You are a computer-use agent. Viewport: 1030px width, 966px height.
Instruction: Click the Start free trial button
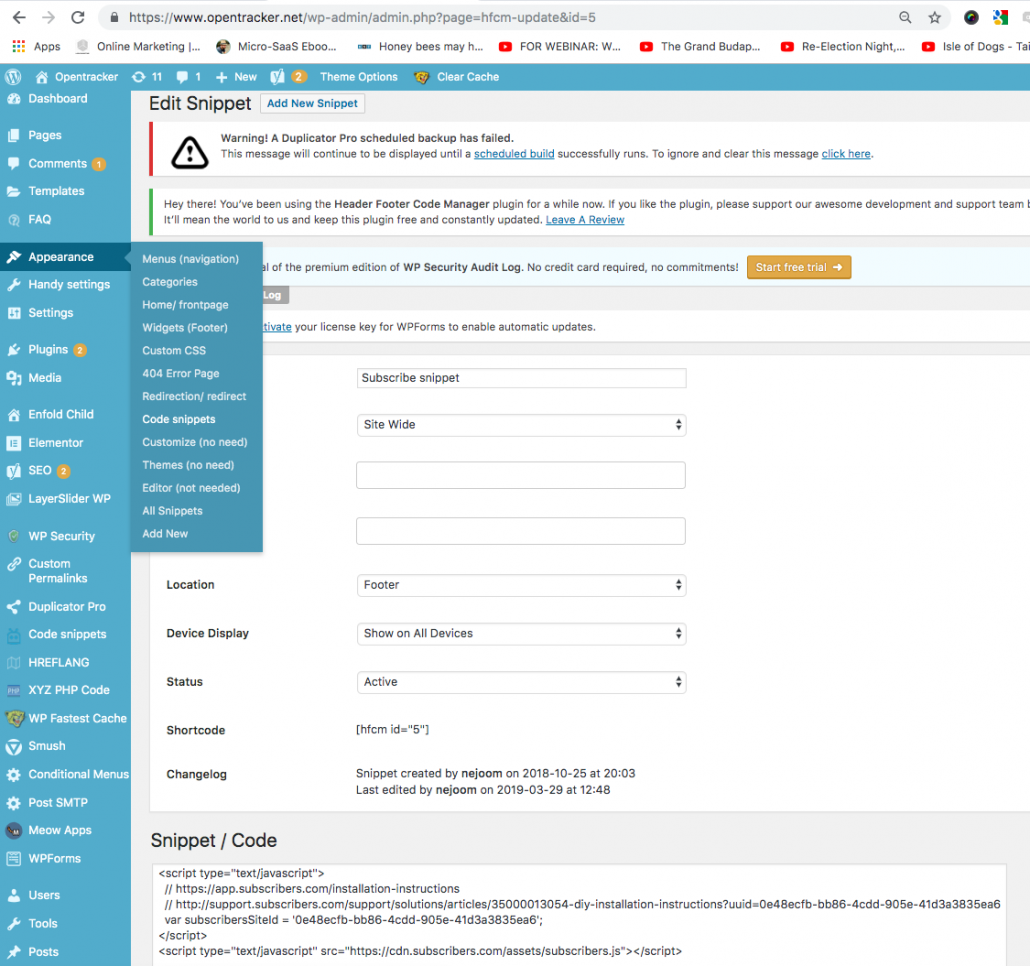[x=798, y=267]
